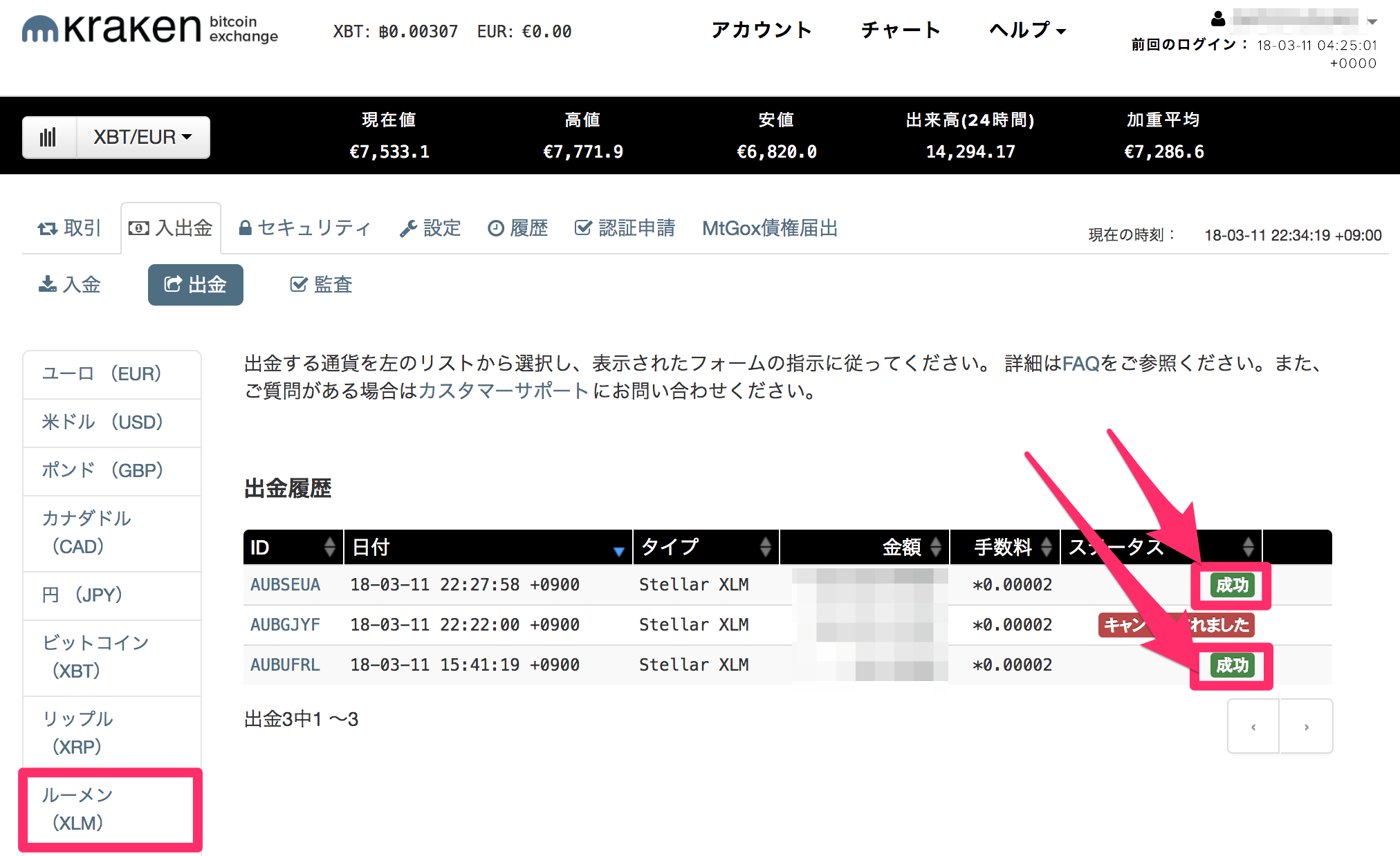Choose ルーメン (XLM) currency

pyautogui.click(x=112, y=810)
